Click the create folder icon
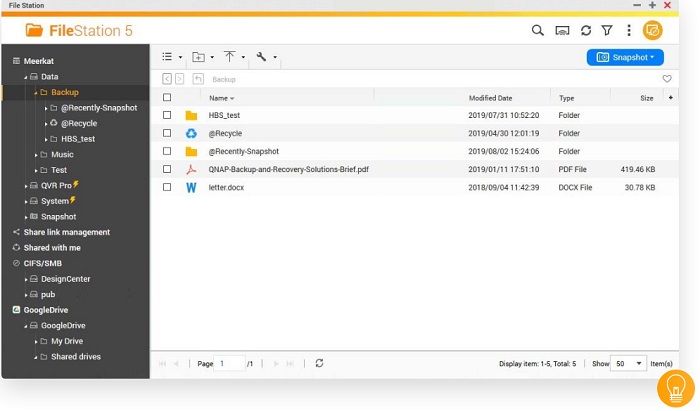Image resolution: width=700 pixels, height=411 pixels. point(198,57)
